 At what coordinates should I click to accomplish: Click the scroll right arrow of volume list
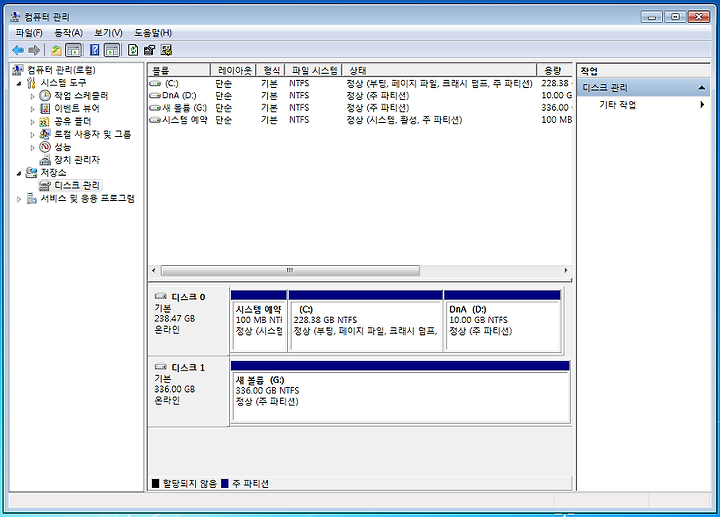click(x=566, y=270)
